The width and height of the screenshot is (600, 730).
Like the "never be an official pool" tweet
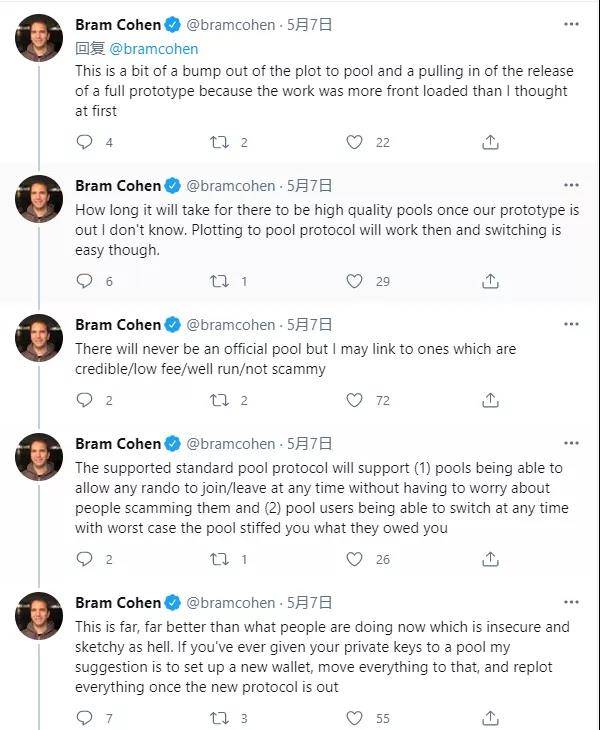pyautogui.click(x=354, y=400)
